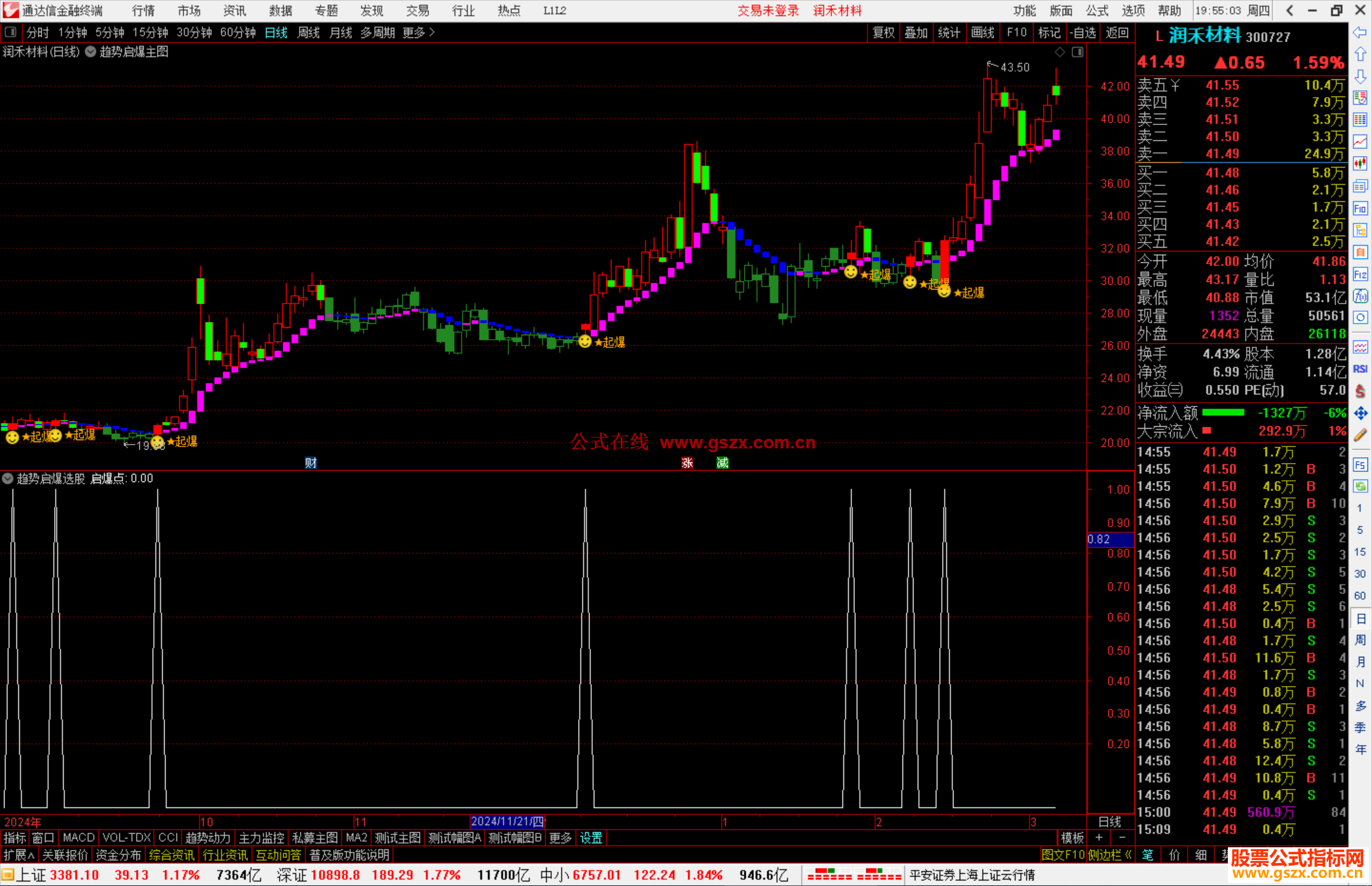Click the list with checkmark sidebar icon
Image resolution: width=1372 pixels, height=886 pixels.
tap(1360, 98)
